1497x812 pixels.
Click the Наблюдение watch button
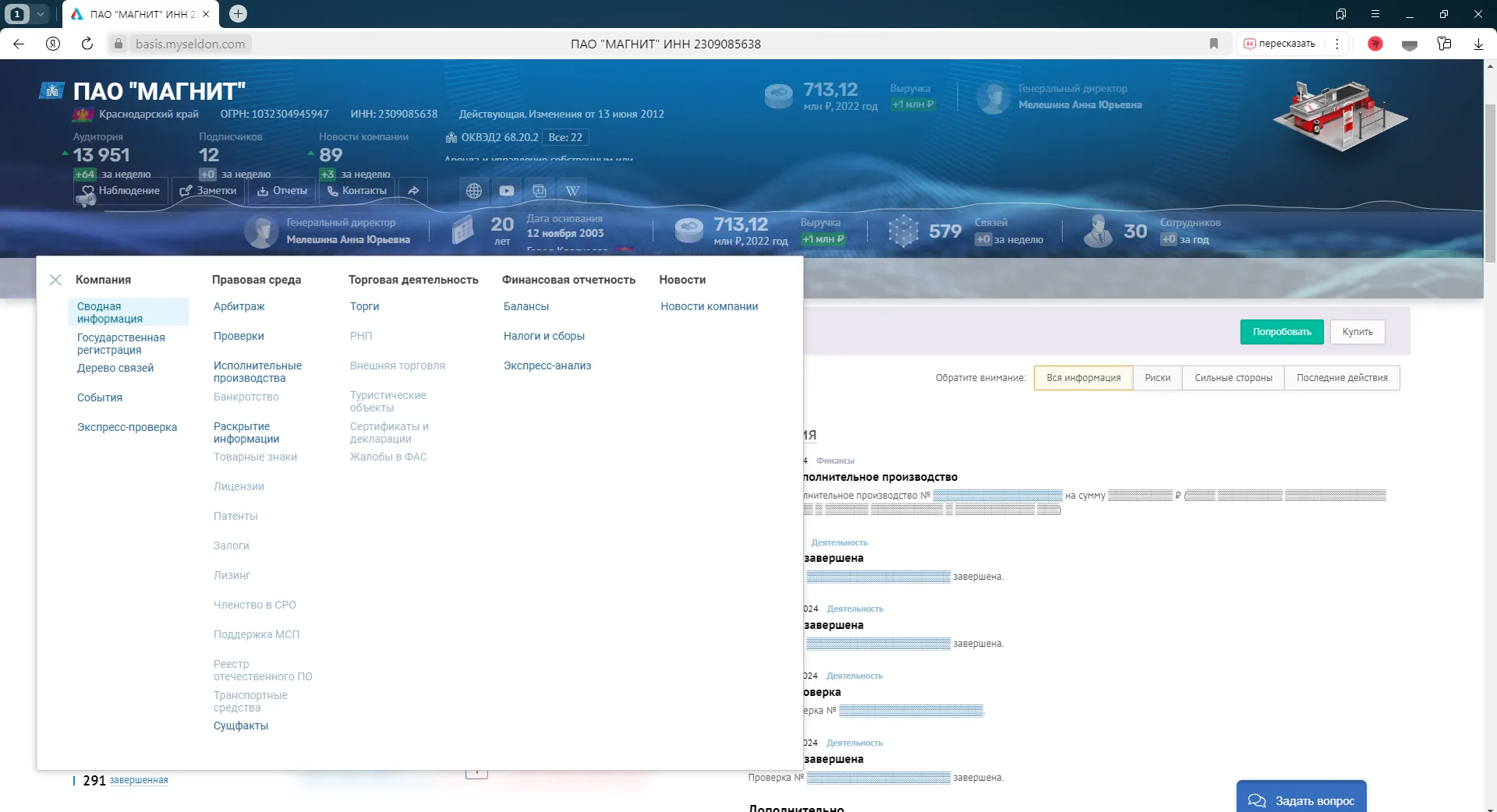[x=121, y=191]
